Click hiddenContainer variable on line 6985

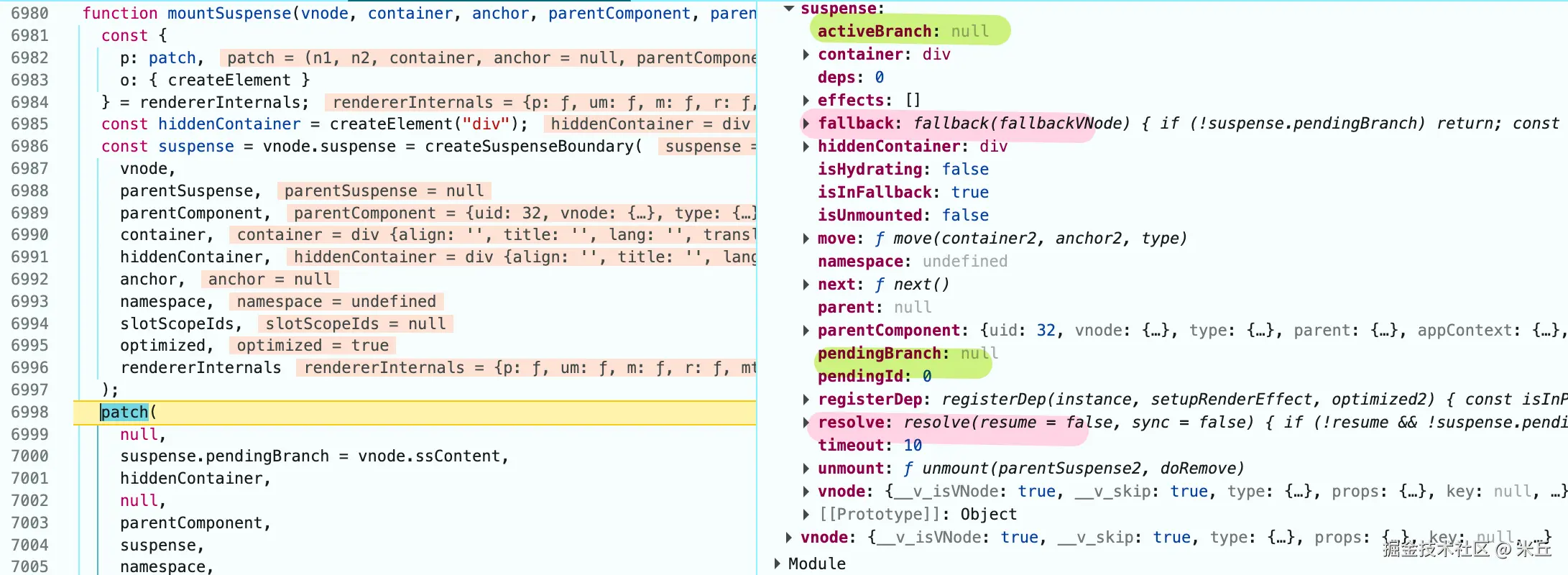pos(229,124)
